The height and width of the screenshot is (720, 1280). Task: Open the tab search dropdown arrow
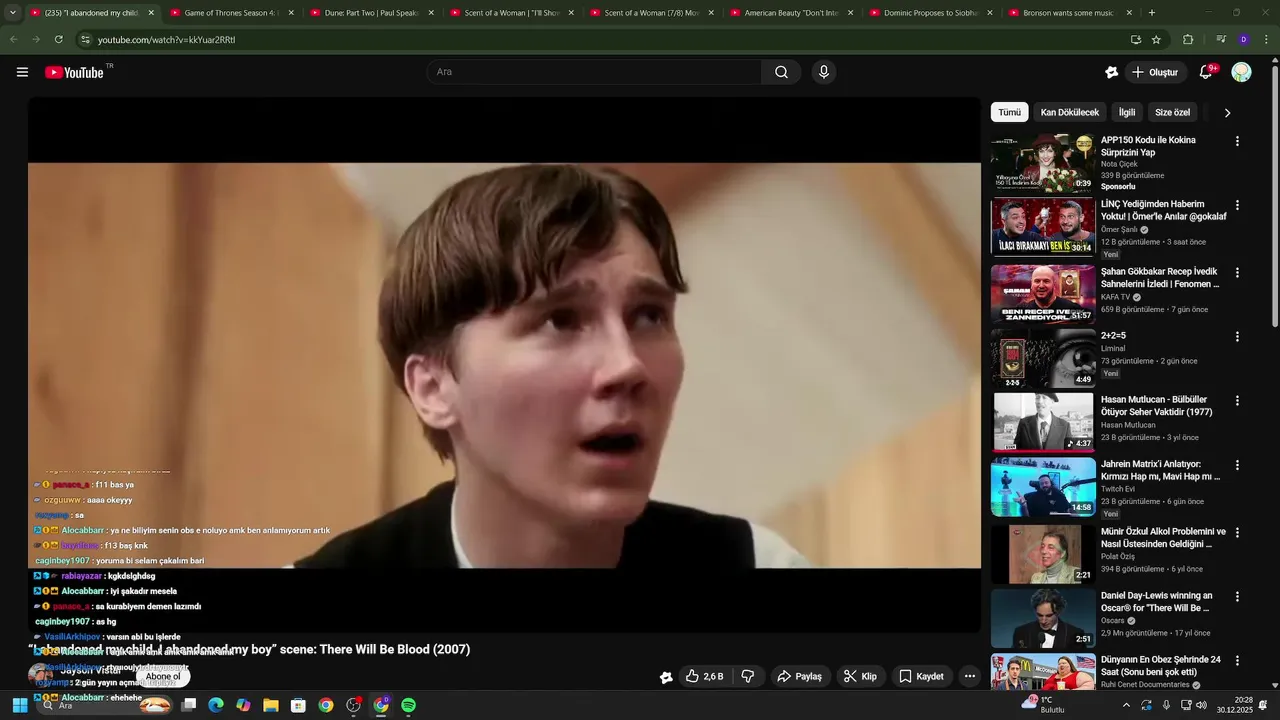[x=12, y=13]
